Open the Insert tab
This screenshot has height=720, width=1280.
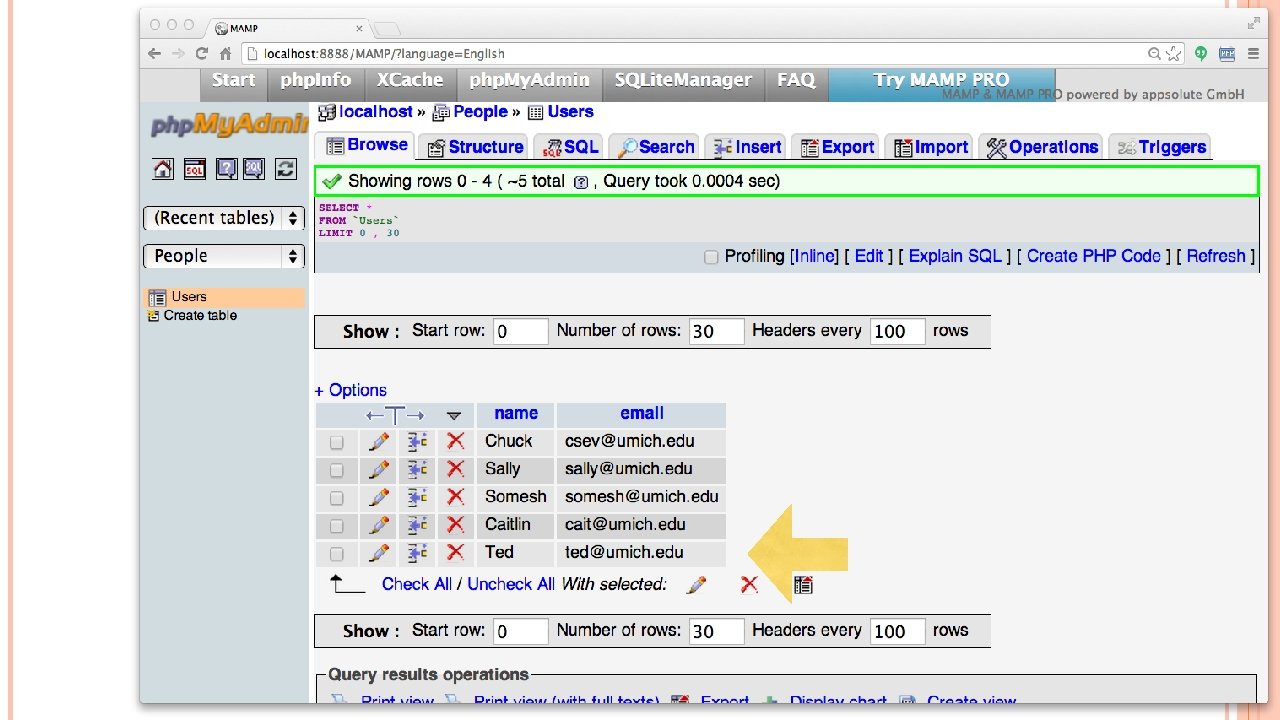746,147
